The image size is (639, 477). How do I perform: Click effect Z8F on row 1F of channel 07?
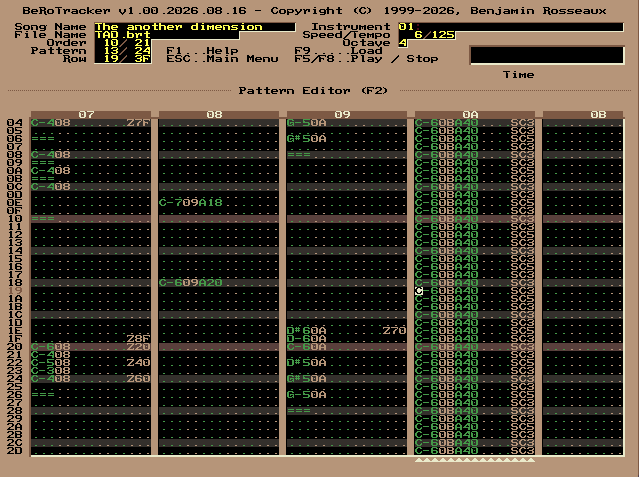(139, 339)
